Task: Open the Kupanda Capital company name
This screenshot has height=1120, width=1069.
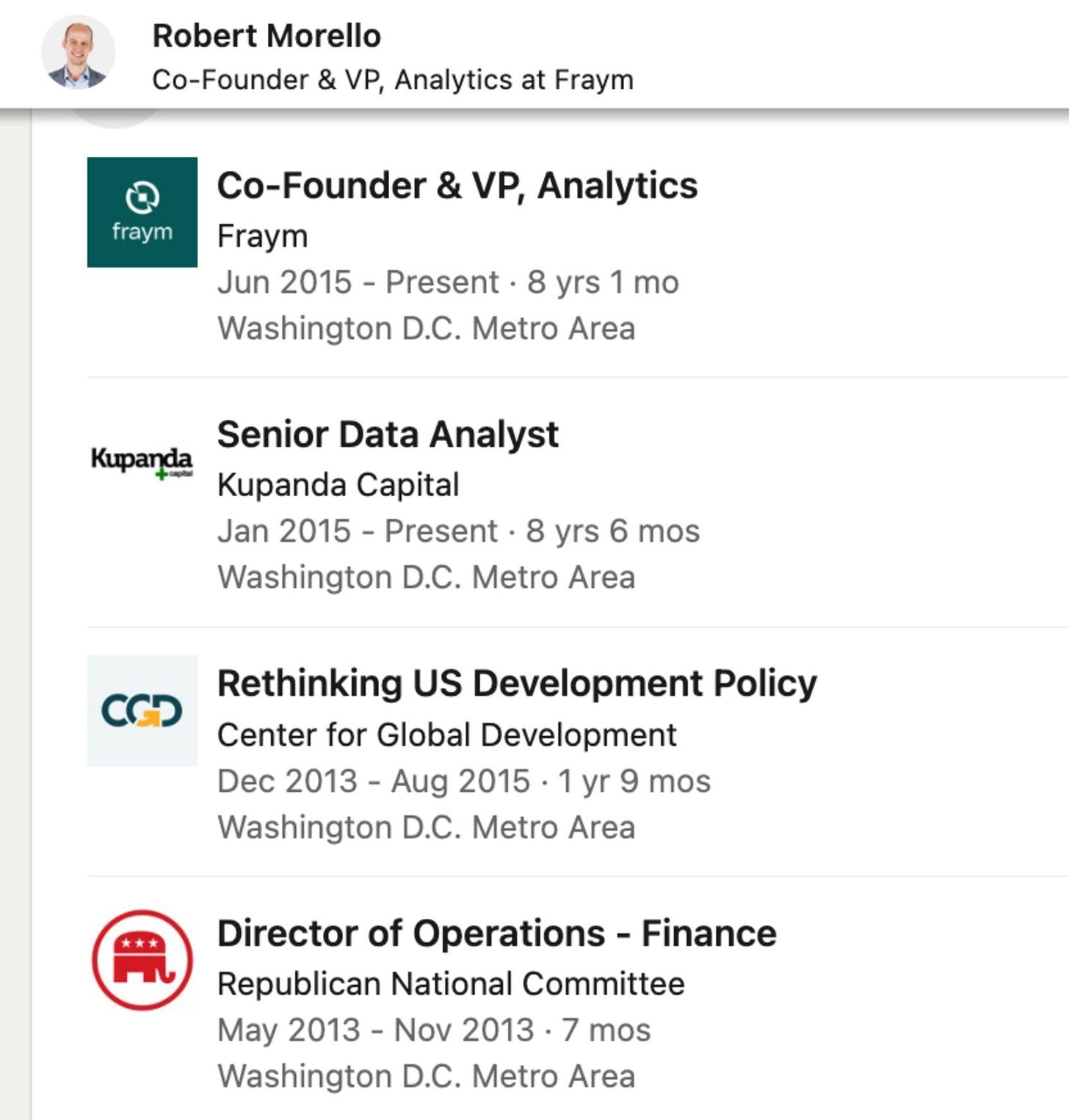Action: (338, 485)
